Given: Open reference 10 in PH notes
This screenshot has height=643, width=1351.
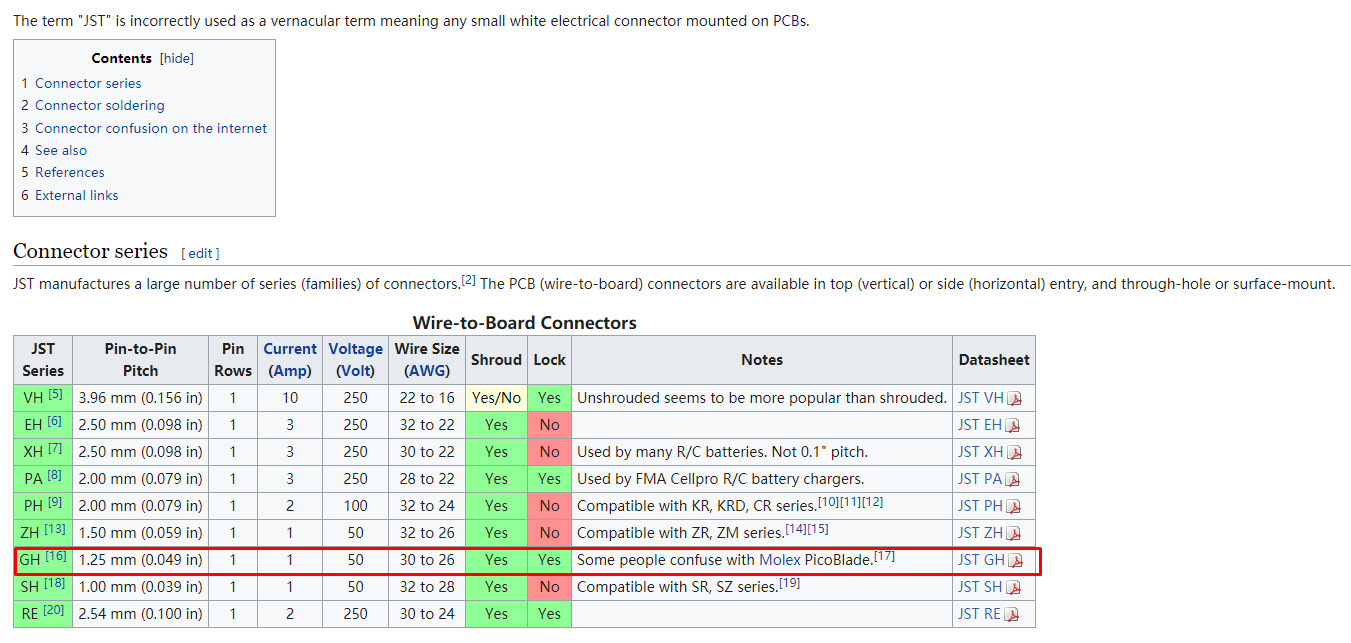Looking at the screenshot, I should click(x=829, y=502).
